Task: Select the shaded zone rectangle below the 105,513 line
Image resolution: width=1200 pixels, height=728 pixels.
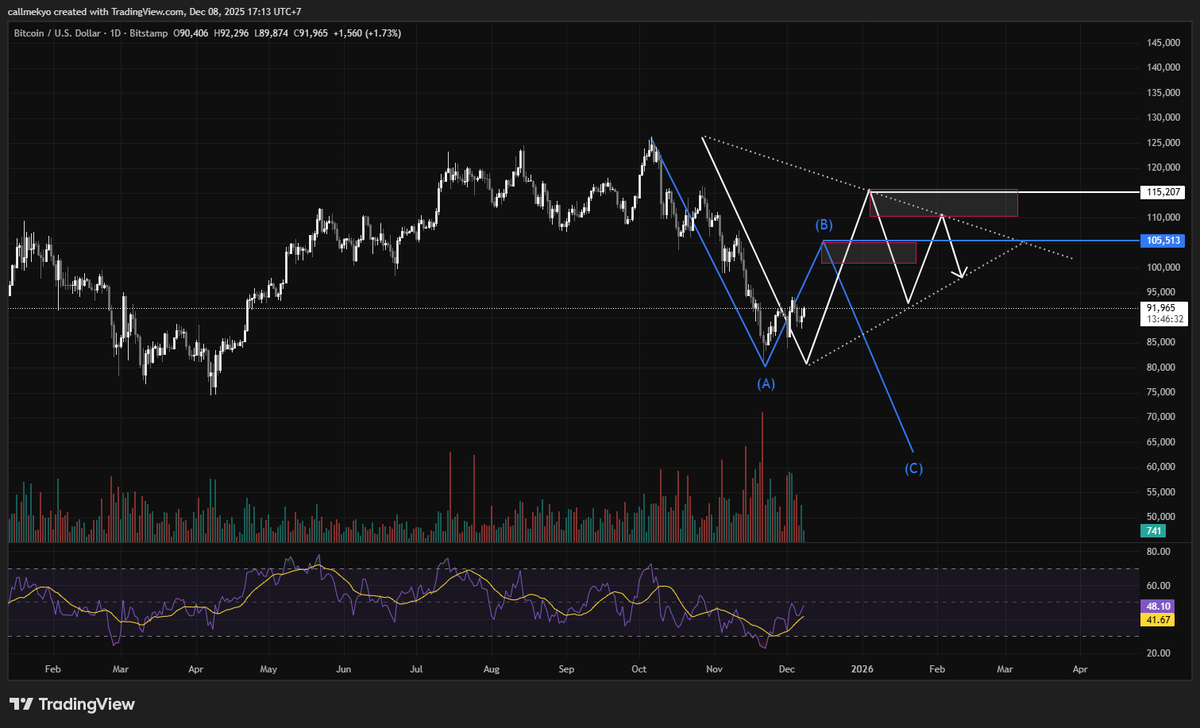Action: pos(868,253)
